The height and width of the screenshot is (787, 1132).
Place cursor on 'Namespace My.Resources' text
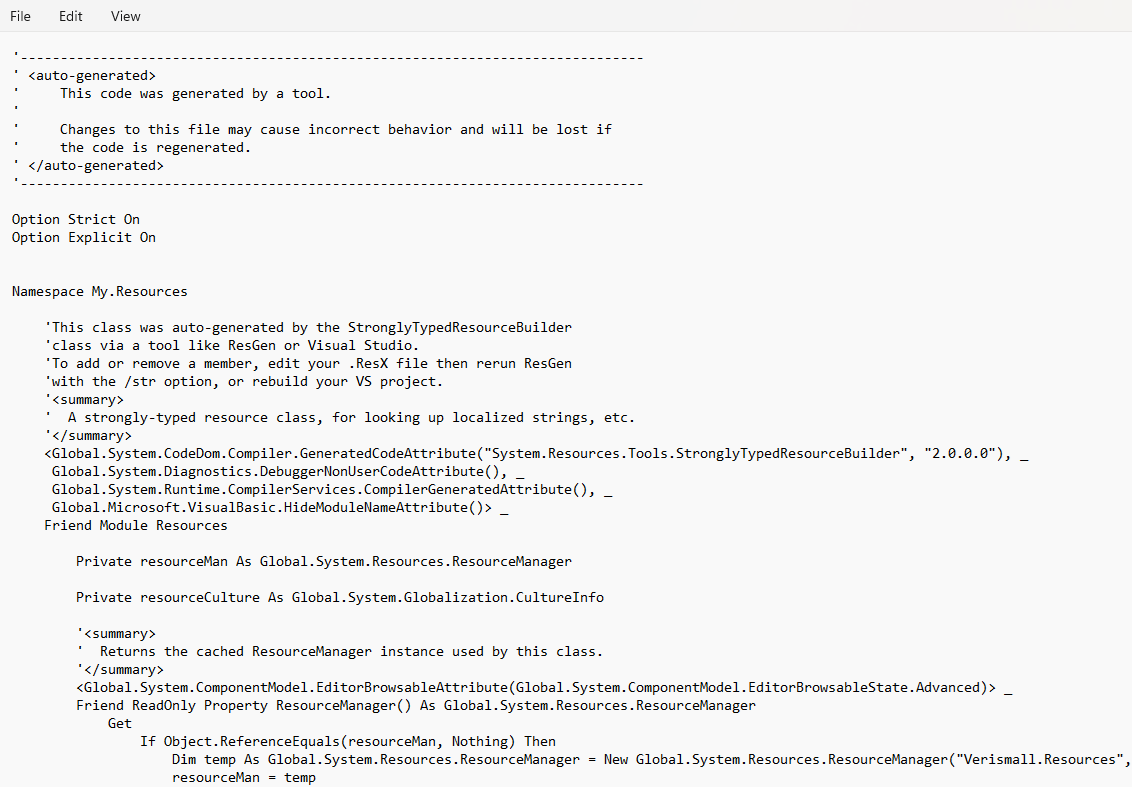100,292
